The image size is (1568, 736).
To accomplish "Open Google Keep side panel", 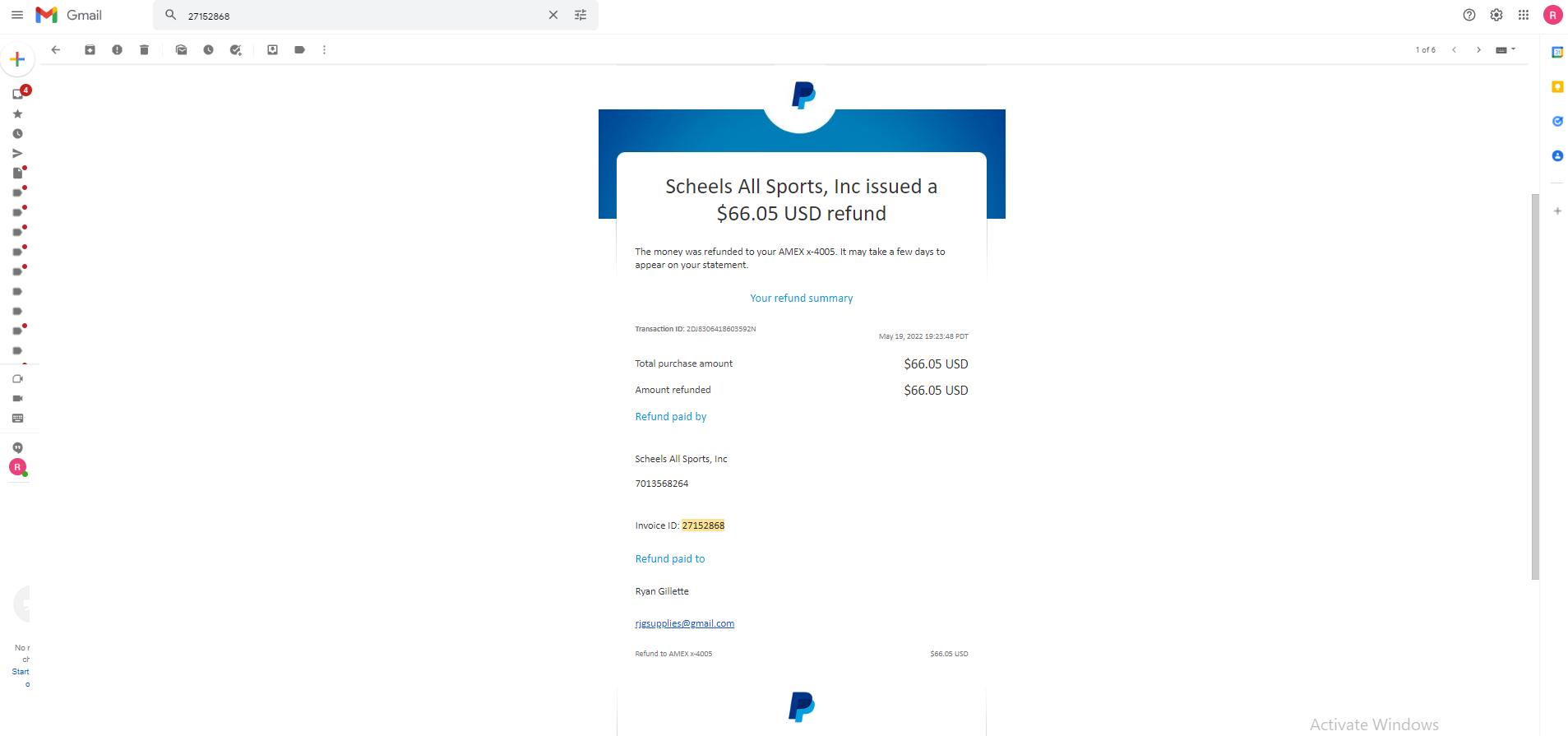I will pos(1557,87).
